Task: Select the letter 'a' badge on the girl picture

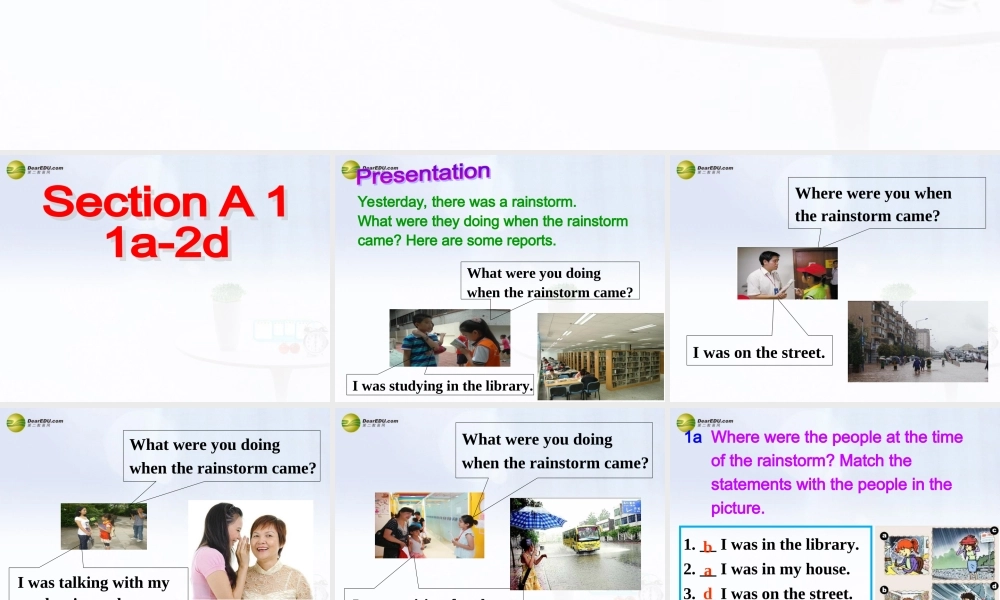Action: [x=883, y=535]
